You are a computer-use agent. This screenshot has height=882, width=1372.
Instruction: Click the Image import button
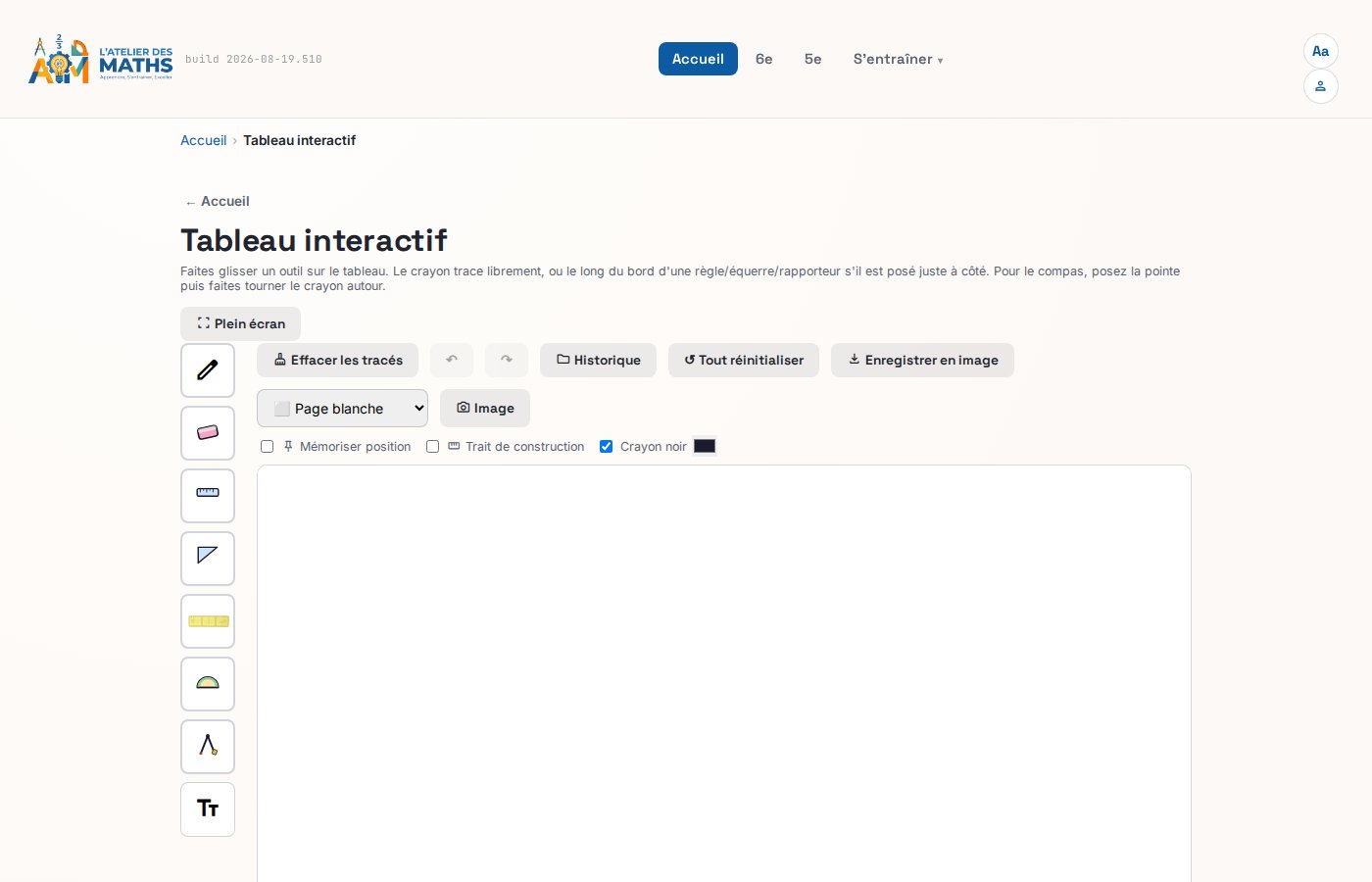(x=485, y=409)
